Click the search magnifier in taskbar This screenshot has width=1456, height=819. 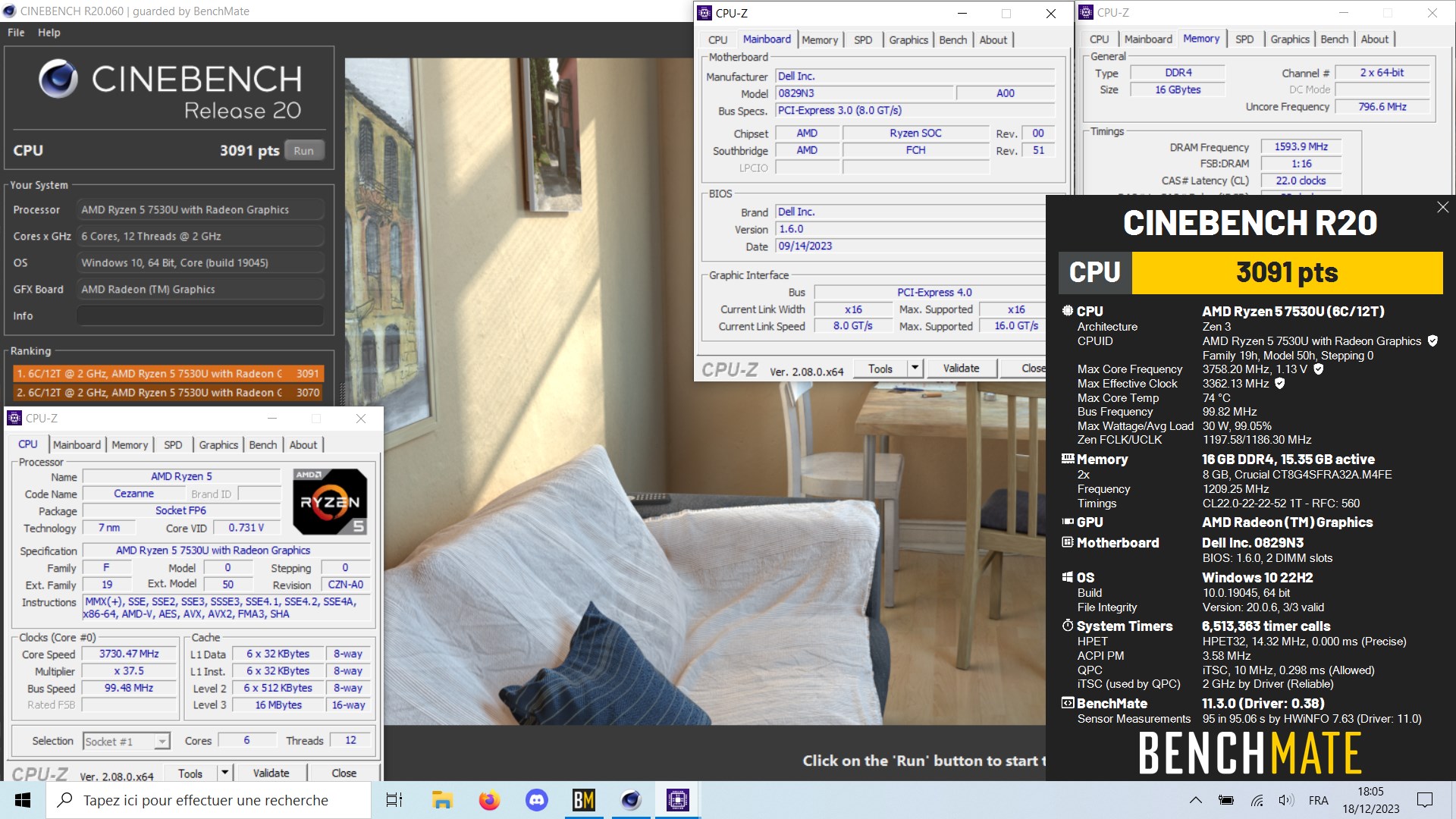click(x=66, y=800)
